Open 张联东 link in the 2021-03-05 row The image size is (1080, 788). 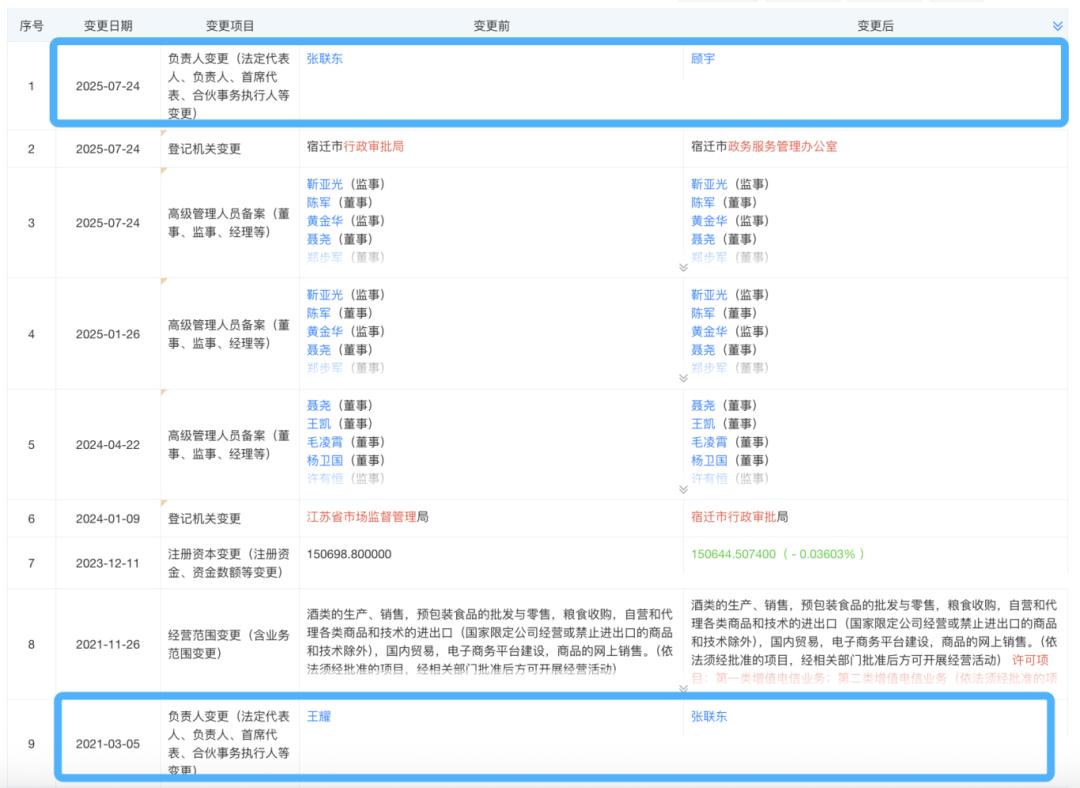click(x=709, y=716)
